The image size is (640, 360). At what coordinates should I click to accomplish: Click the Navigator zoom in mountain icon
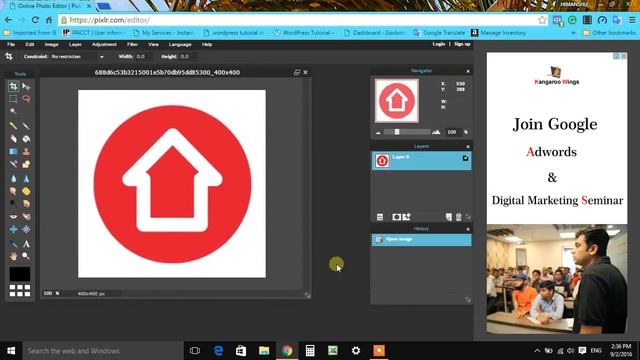436,132
